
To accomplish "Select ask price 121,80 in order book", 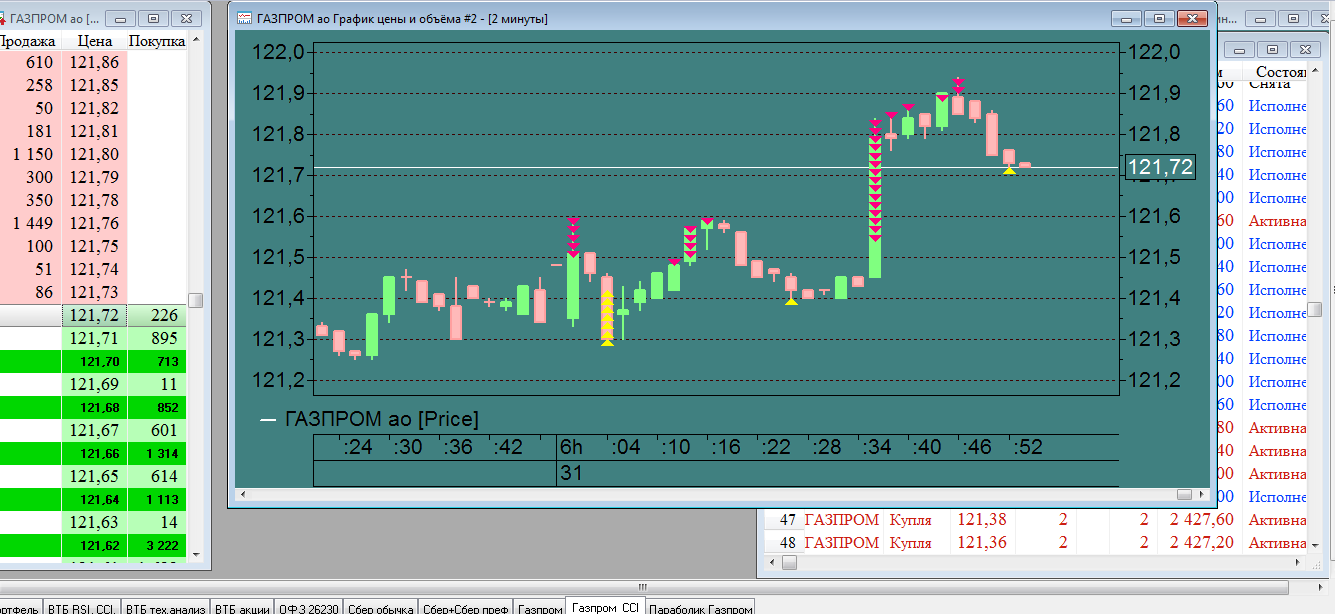I will (94, 154).
